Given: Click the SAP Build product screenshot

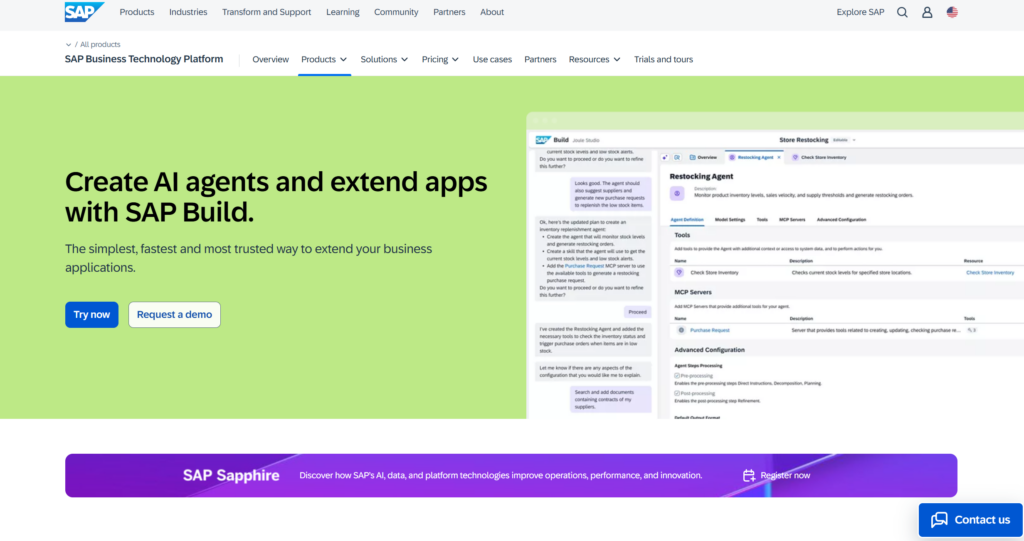Looking at the screenshot, I should click(x=775, y=270).
